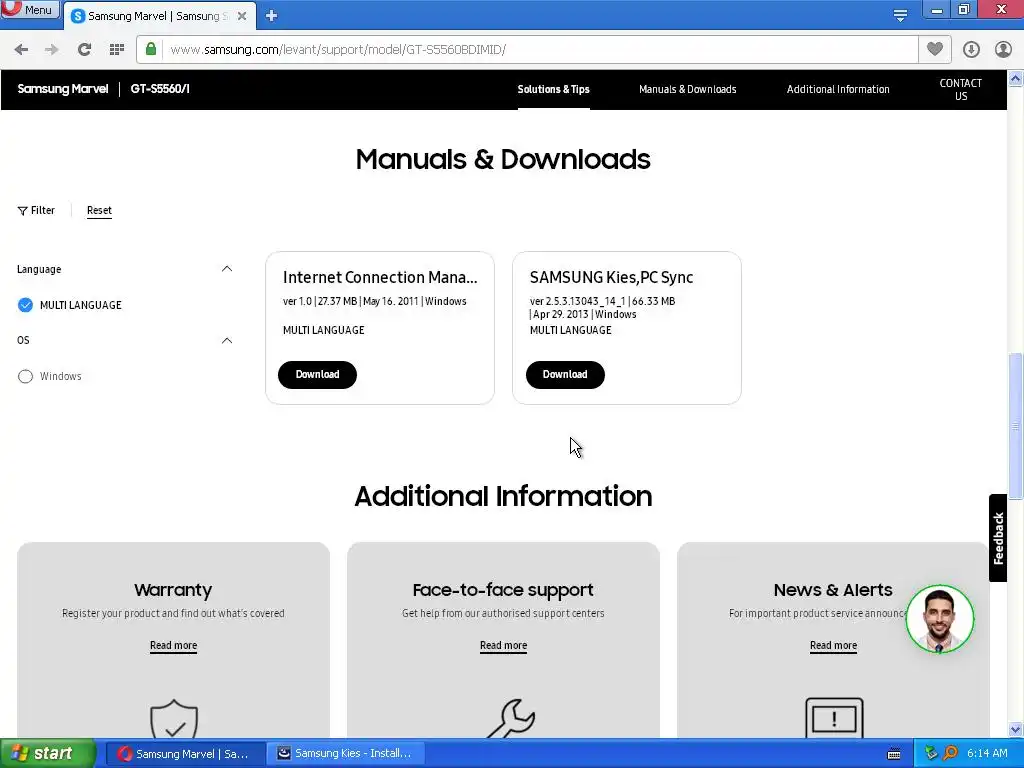
Task: Click the Filter funnel button
Action: pyautogui.click(x=36, y=210)
